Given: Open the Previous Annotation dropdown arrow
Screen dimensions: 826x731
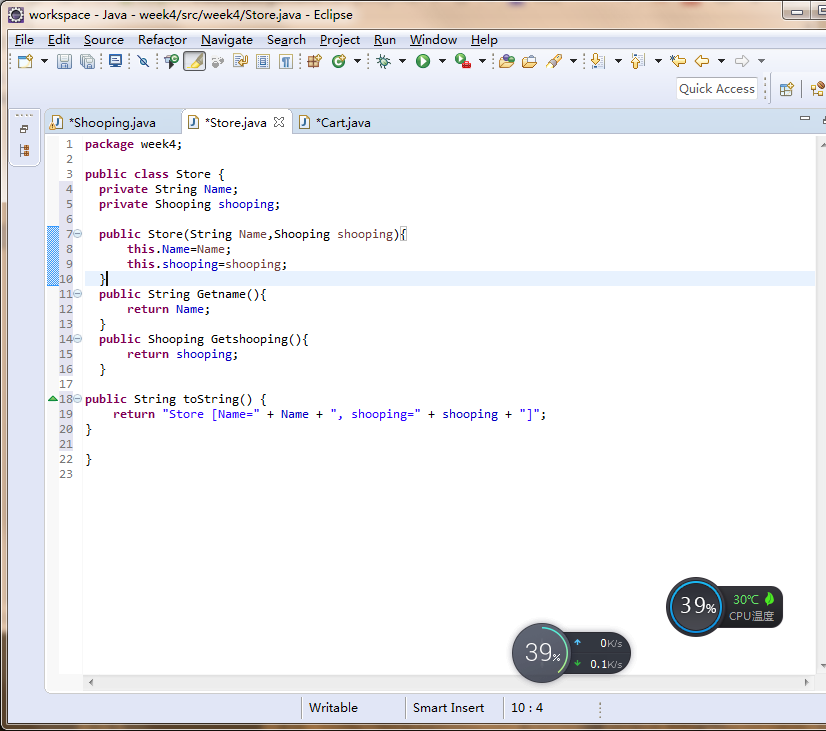Looking at the screenshot, I should click(x=658, y=61).
